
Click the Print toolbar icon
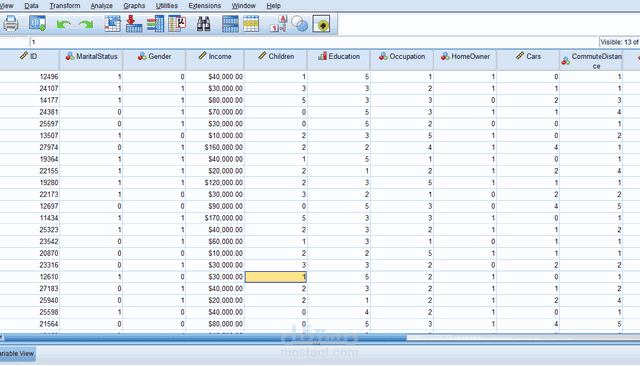pos(11,24)
